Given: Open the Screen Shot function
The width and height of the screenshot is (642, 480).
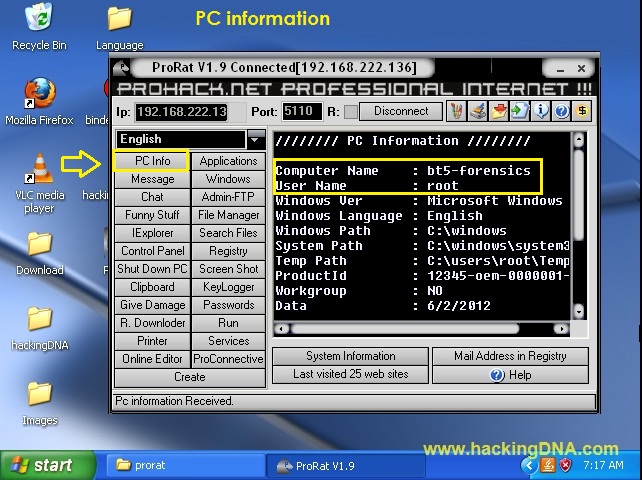Looking at the screenshot, I should tap(228, 269).
